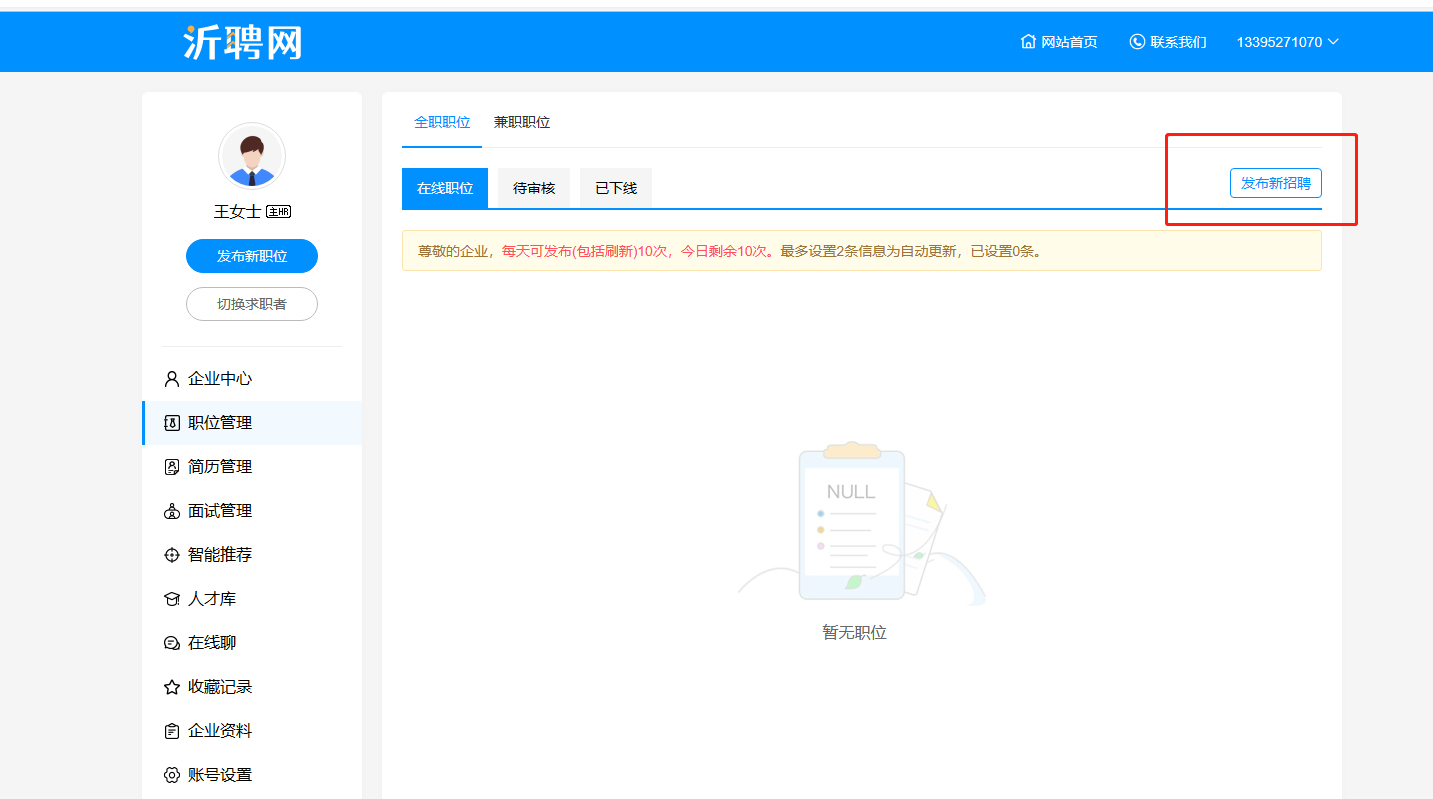Click the 发布新招聘 button
1433x799 pixels.
(x=1276, y=183)
